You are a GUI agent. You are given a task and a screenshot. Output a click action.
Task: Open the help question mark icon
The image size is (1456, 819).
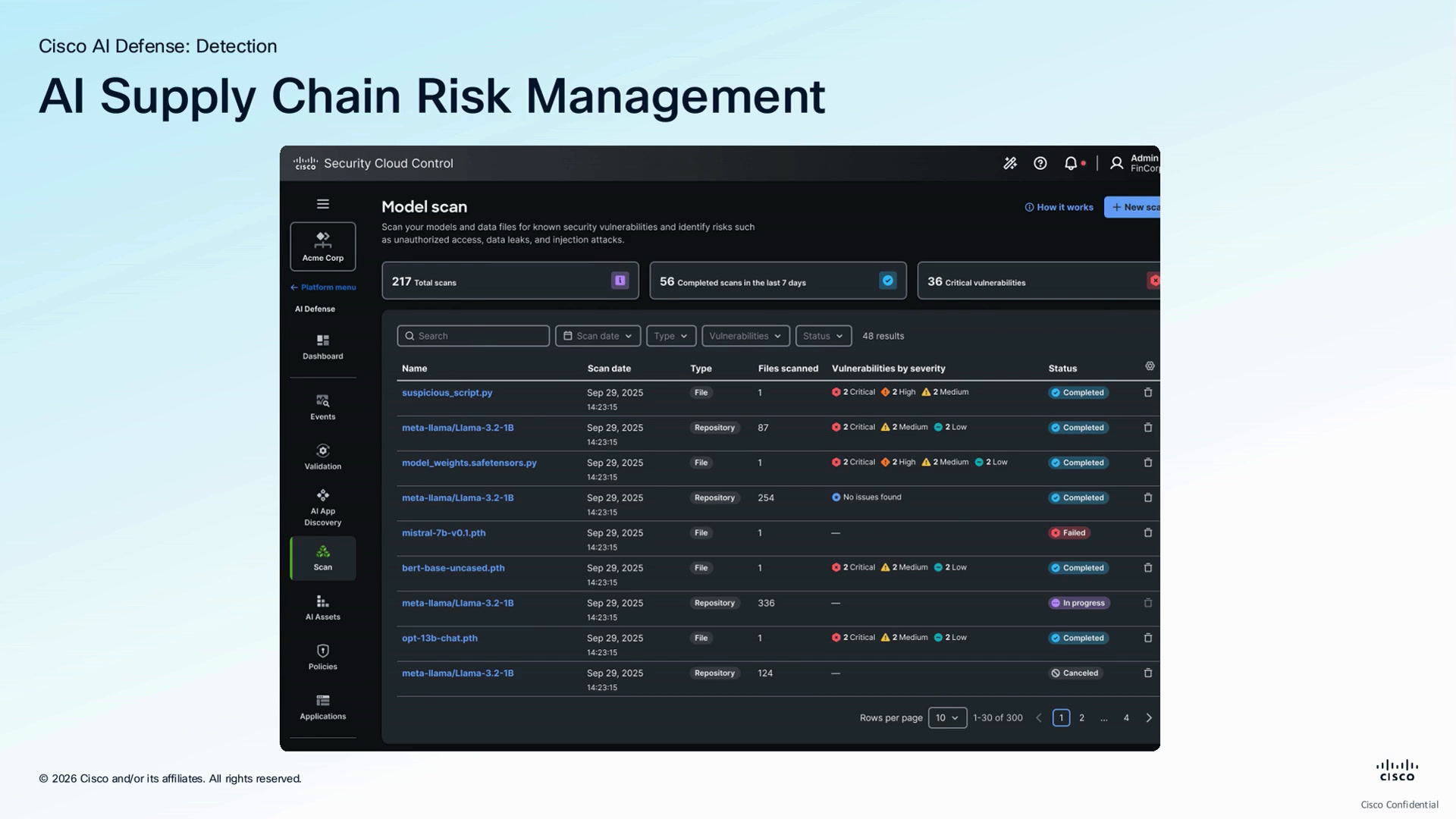pos(1040,163)
